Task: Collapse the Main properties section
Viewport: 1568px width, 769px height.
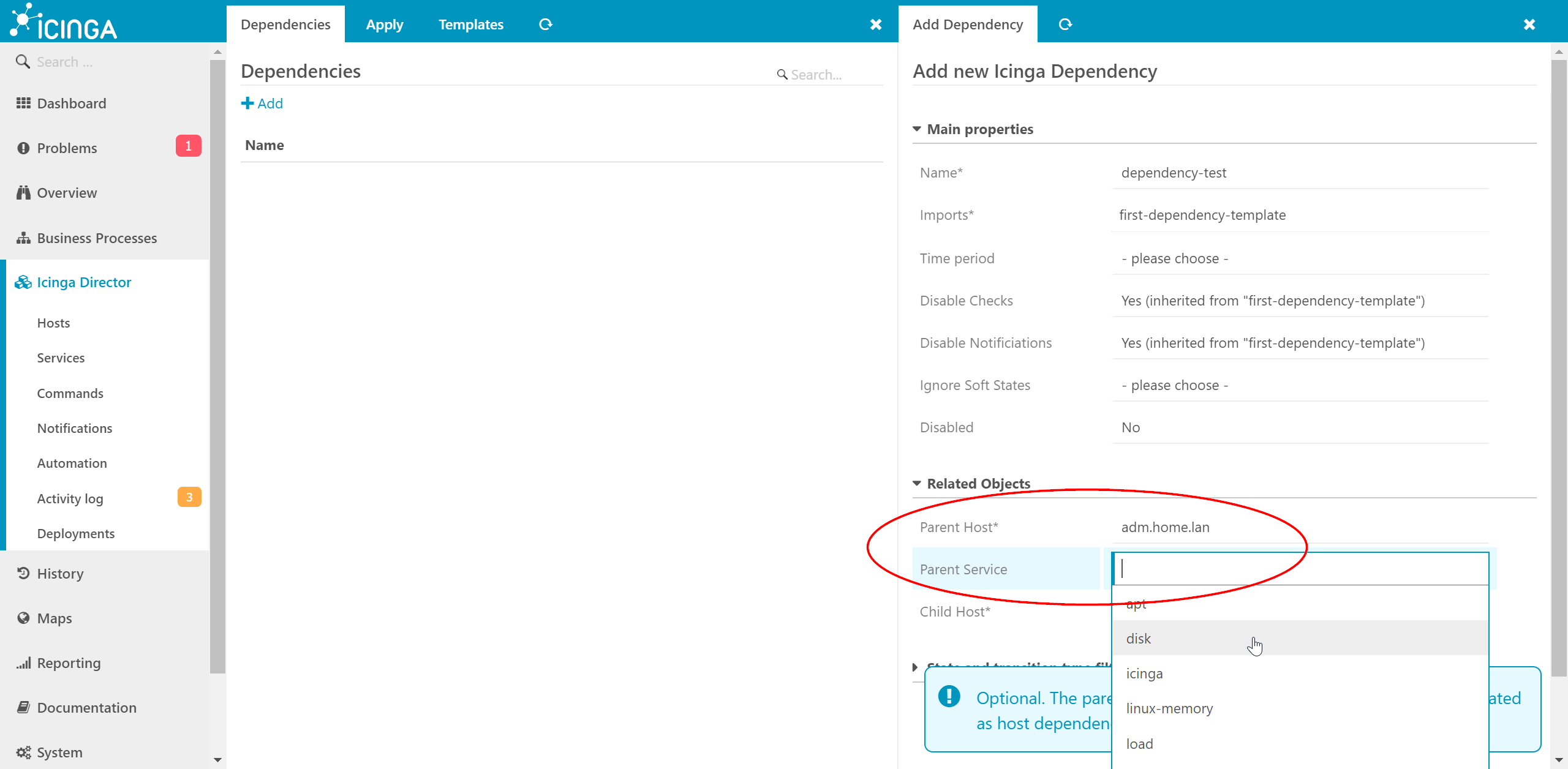Action: [917, 129]
